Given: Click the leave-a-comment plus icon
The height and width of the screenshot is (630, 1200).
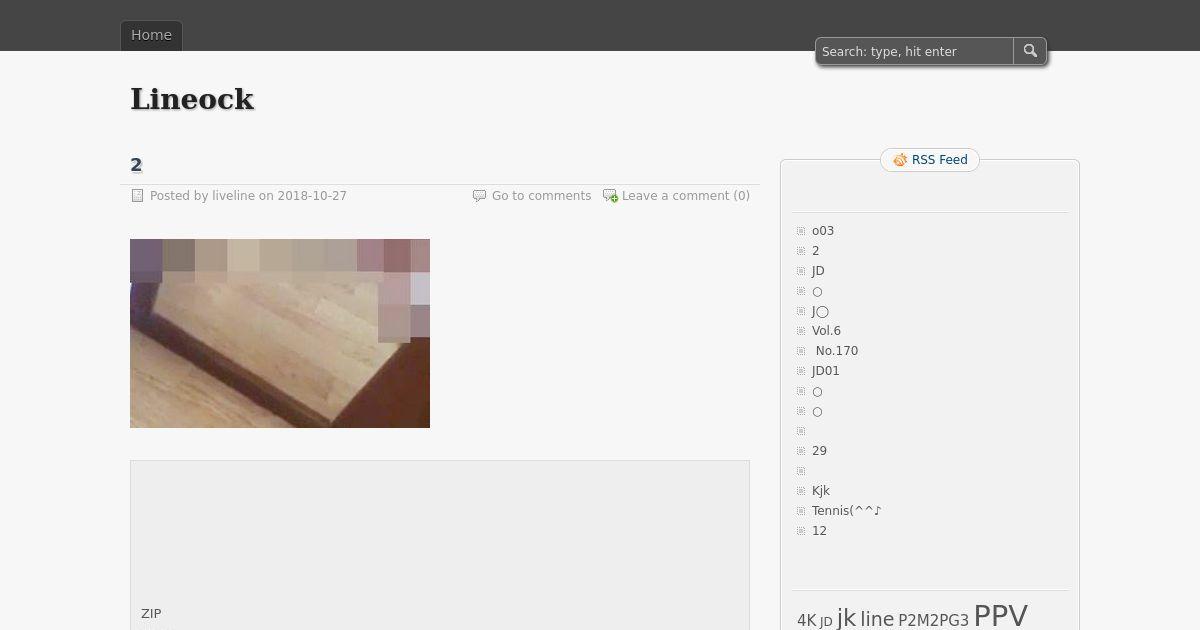Looking at the screenshot, I should point(610,196).
